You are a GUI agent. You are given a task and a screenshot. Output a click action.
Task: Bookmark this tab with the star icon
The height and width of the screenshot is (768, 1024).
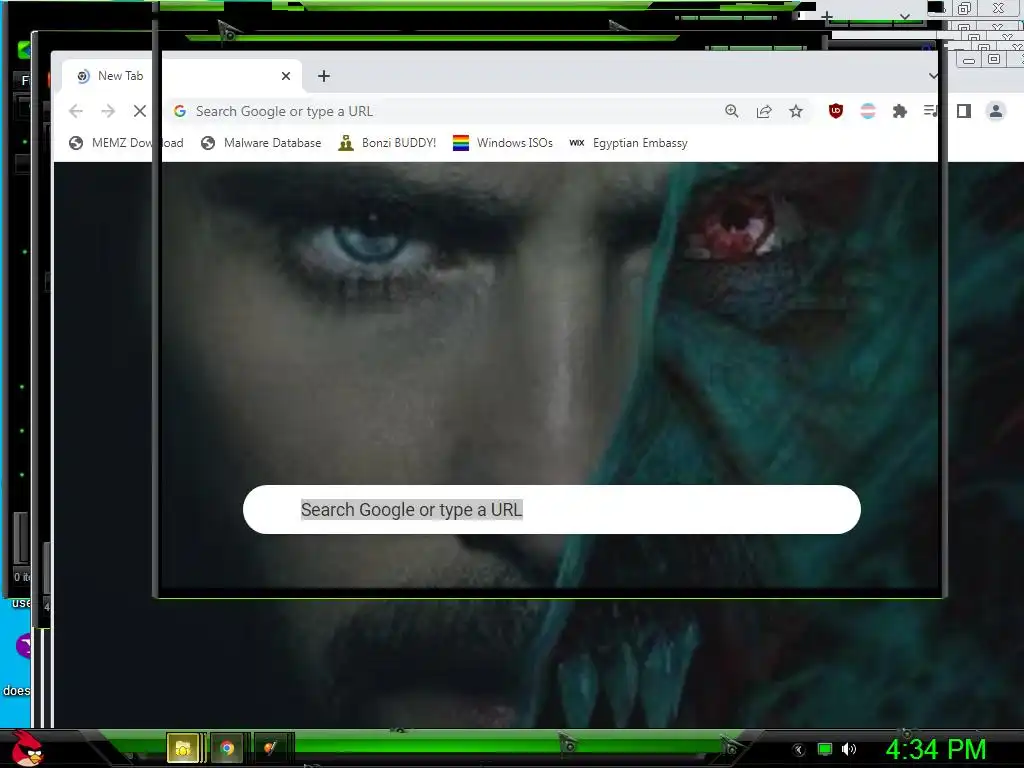[795, 111]
